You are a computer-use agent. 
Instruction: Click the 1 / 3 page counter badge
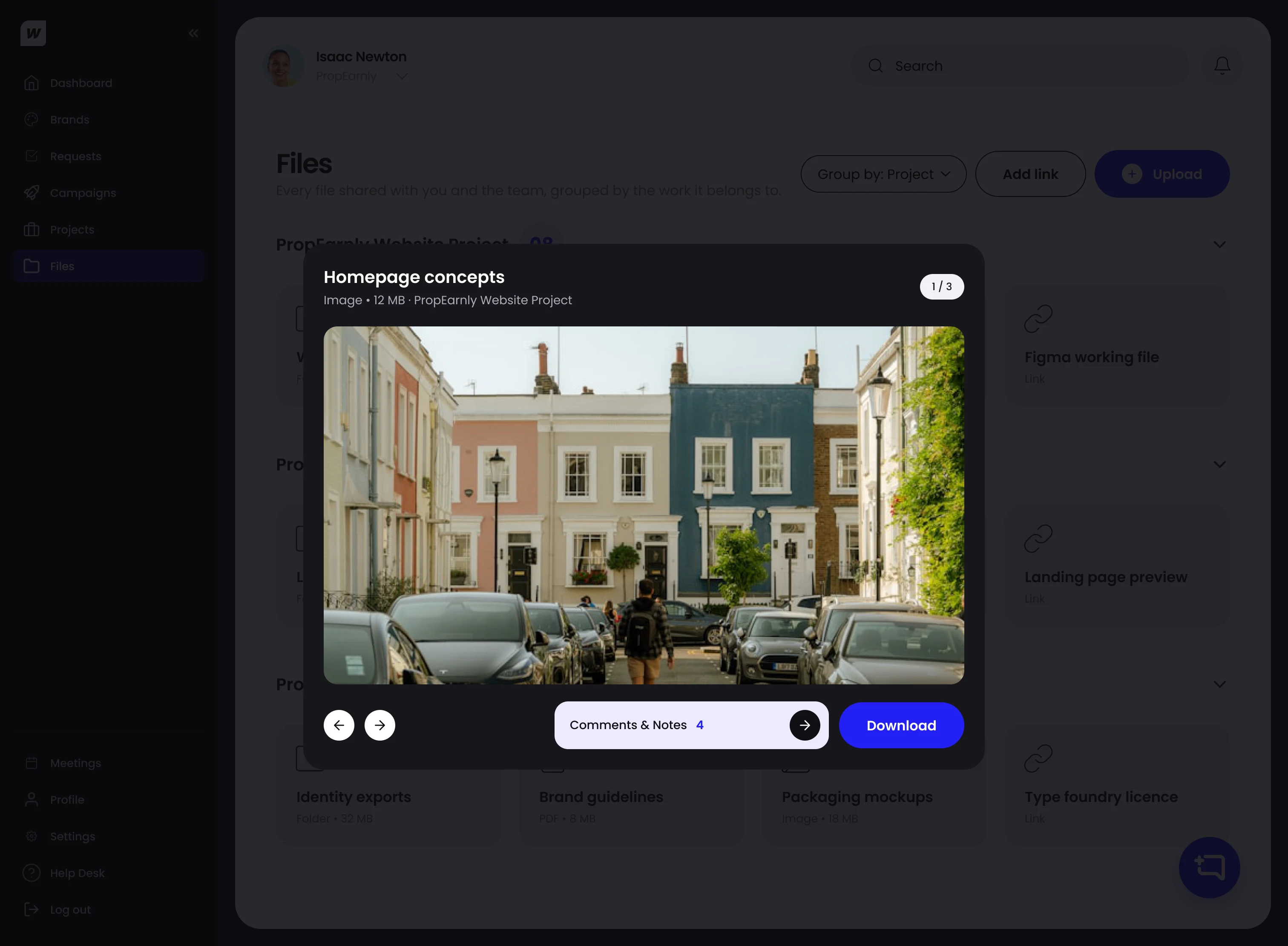click(x=942, y=287)
